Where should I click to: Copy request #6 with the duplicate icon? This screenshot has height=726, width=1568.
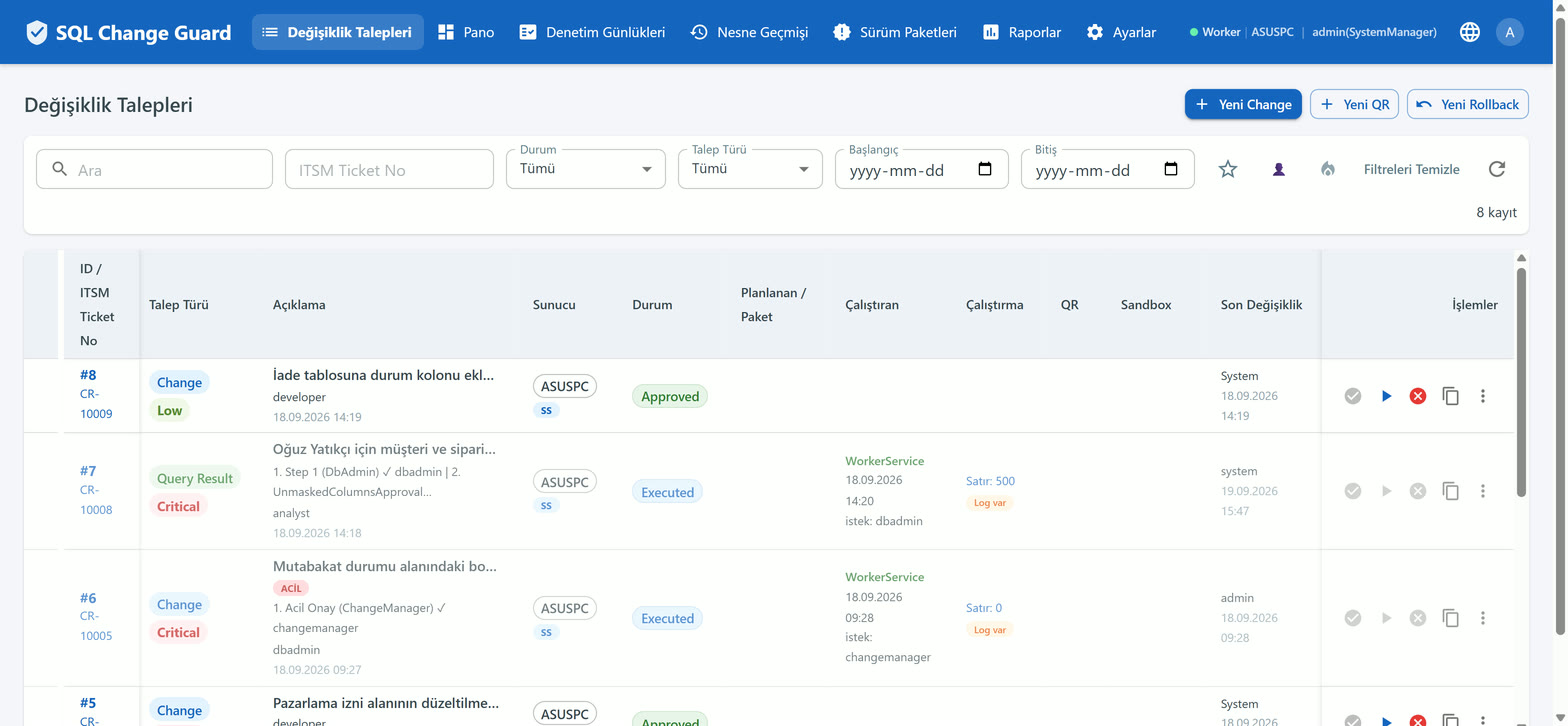coord(1451,618)
